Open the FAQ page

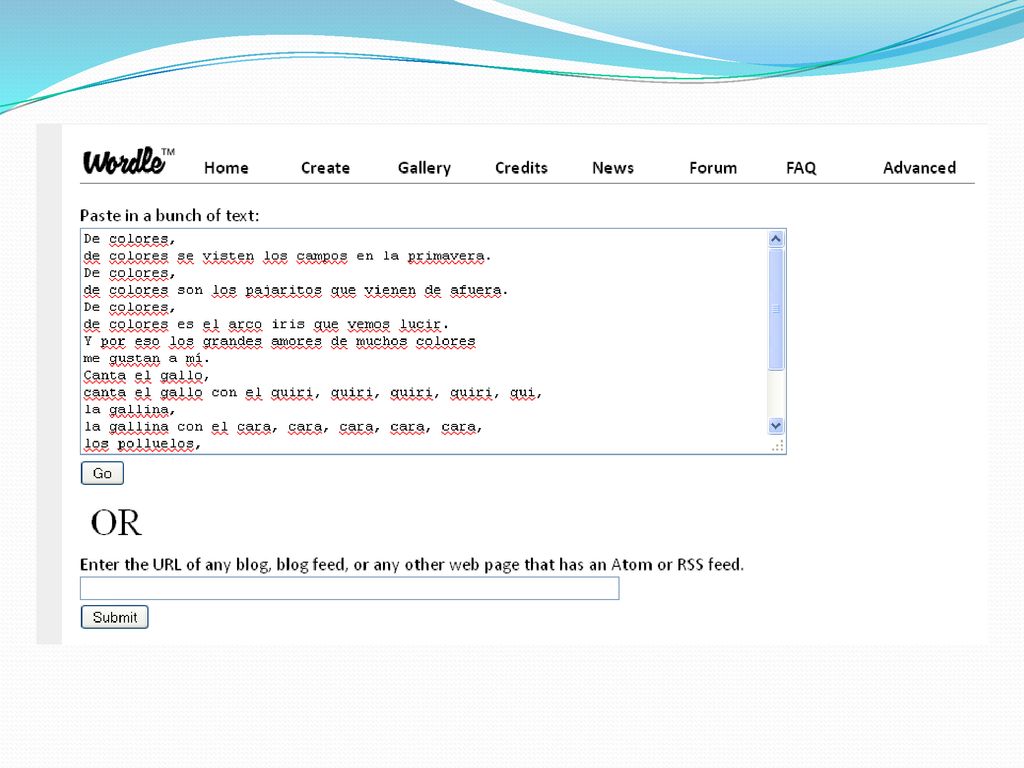[801, 168]
